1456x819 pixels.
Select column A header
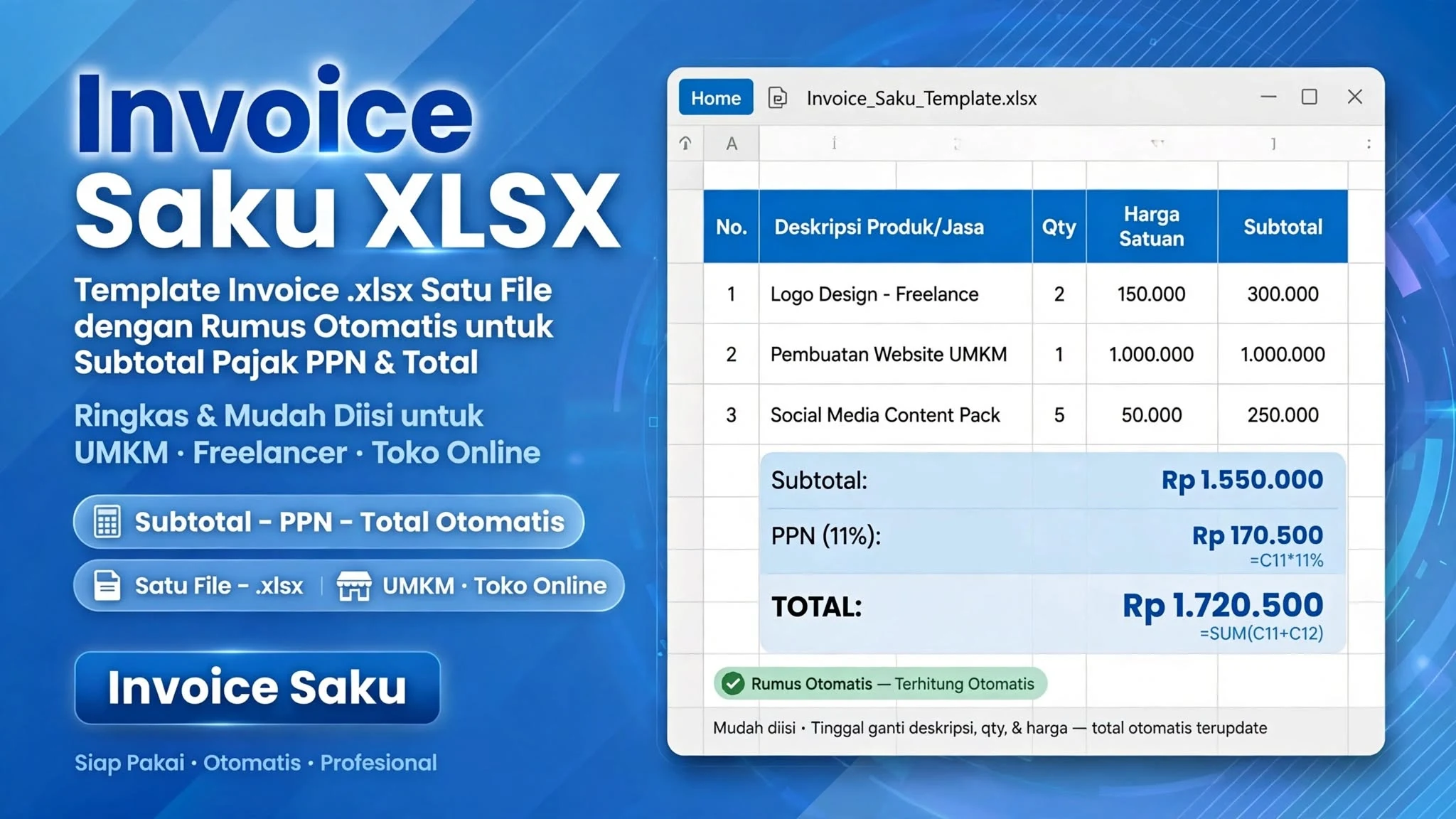731,144
